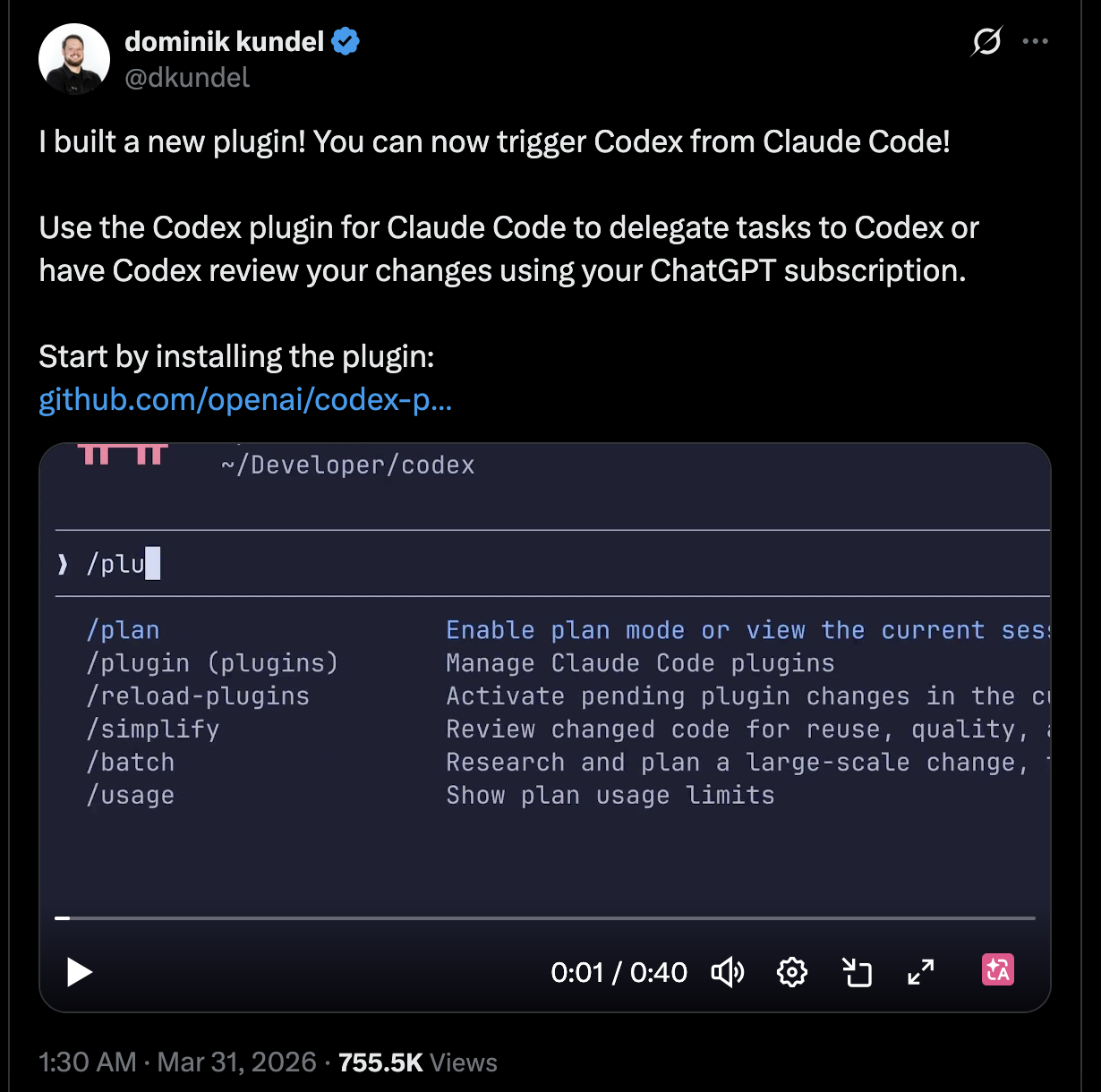Click the Grok icon on the post
The width and height of the screenshot is (1101, 1092).
986,41
